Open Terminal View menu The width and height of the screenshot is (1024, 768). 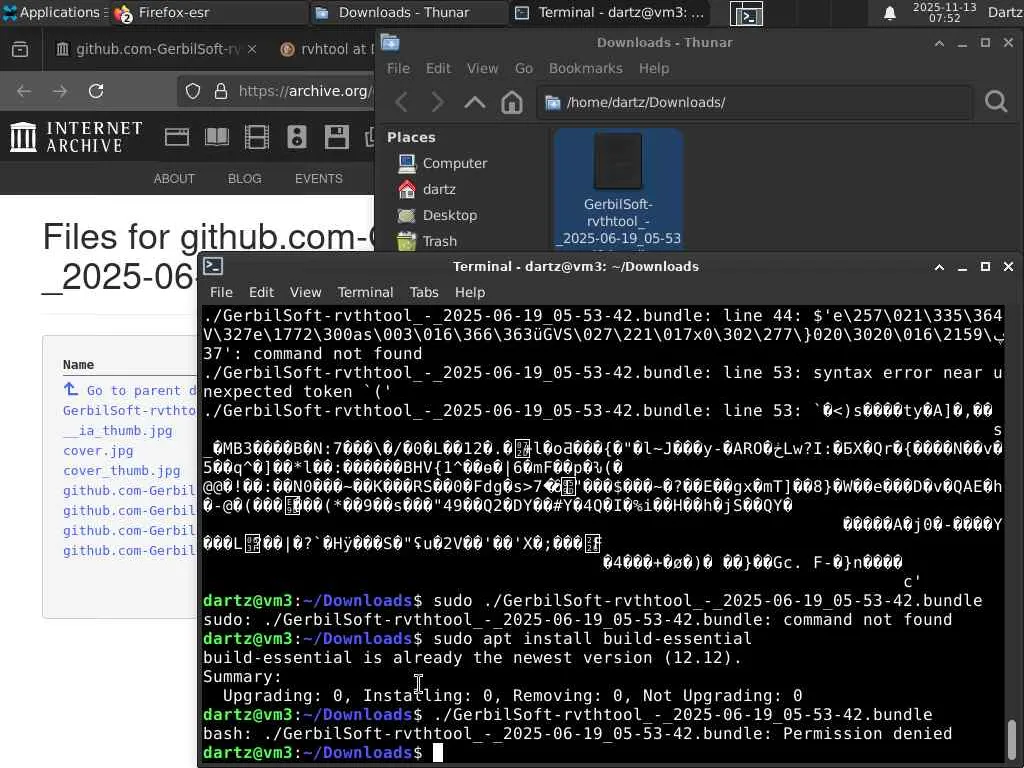(306, 292)
